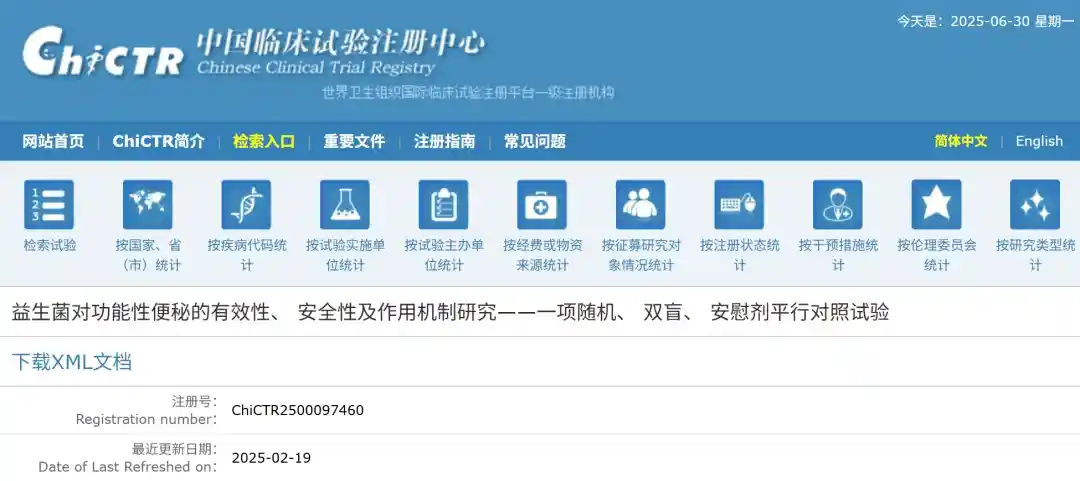
Task: Click the medical kit funding source icon
Action: point(542,205)
